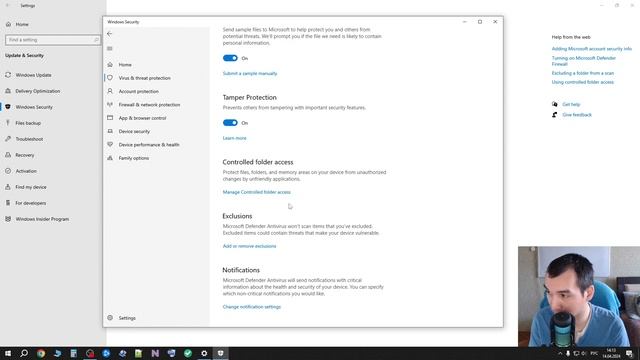Open Google Chrome from the taskbar
Screen dimensions: 640x360
tap(41, 353)
